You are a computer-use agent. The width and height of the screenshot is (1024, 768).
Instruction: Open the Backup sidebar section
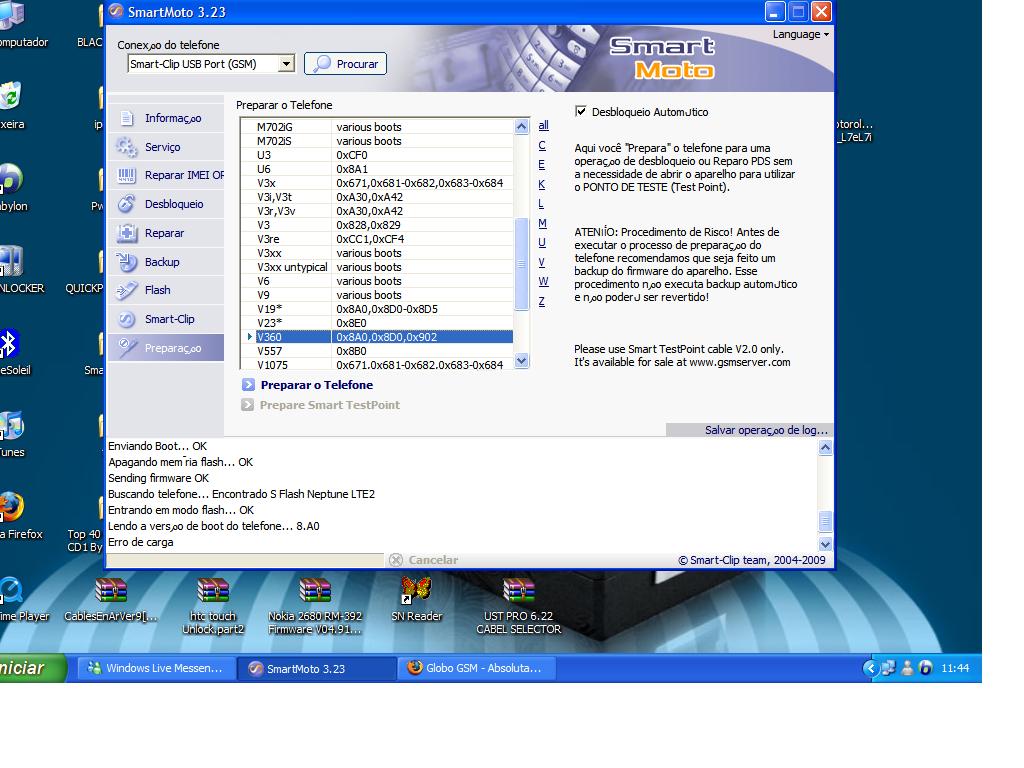click(166, 262)
